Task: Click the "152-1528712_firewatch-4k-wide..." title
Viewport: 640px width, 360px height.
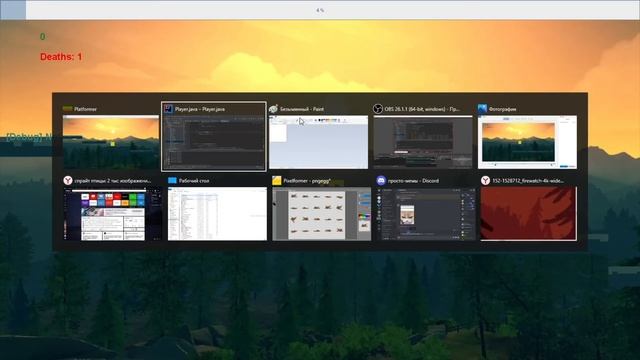Action: [x=528, y=181]
